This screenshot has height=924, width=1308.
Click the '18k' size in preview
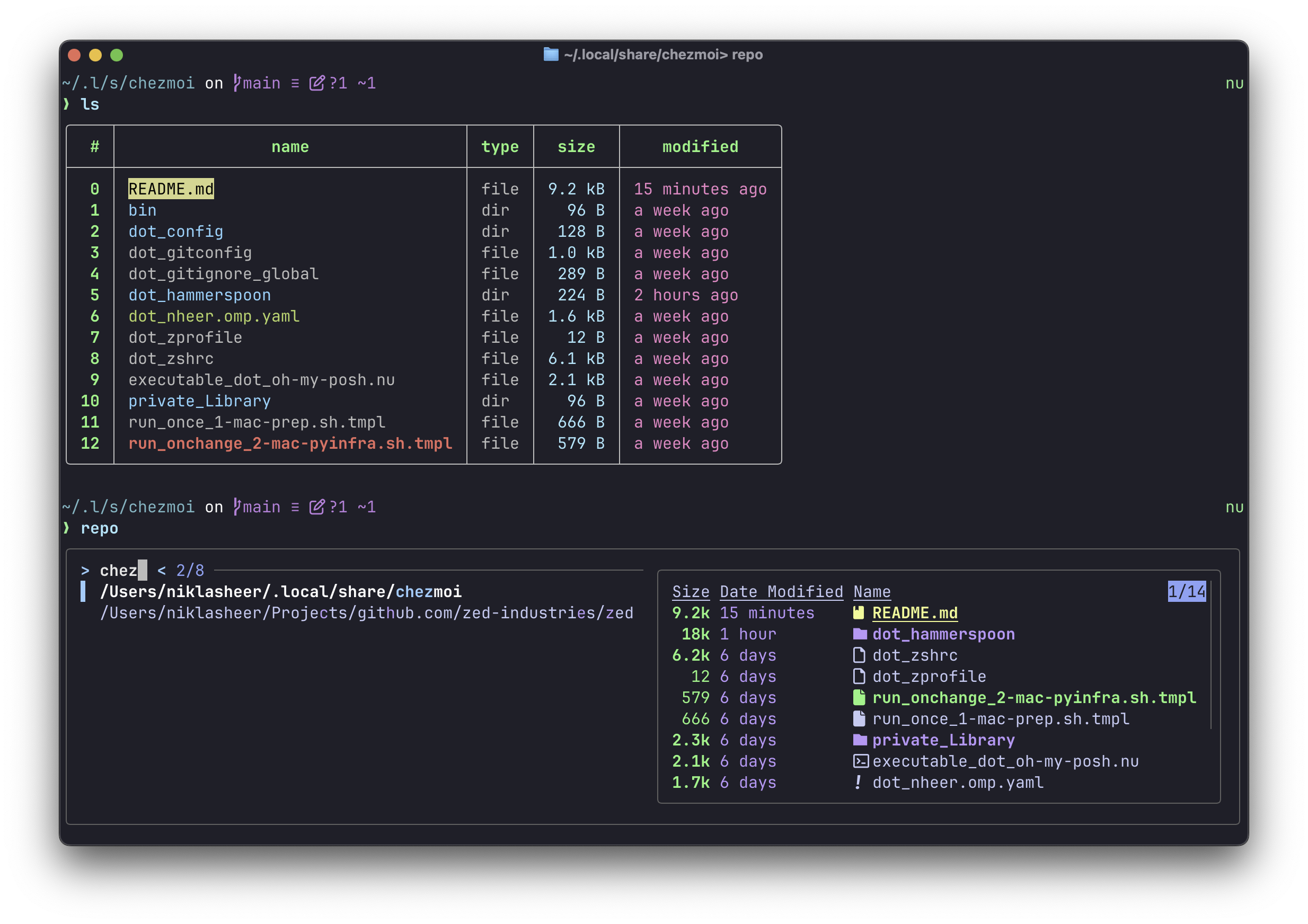point(695,634)
